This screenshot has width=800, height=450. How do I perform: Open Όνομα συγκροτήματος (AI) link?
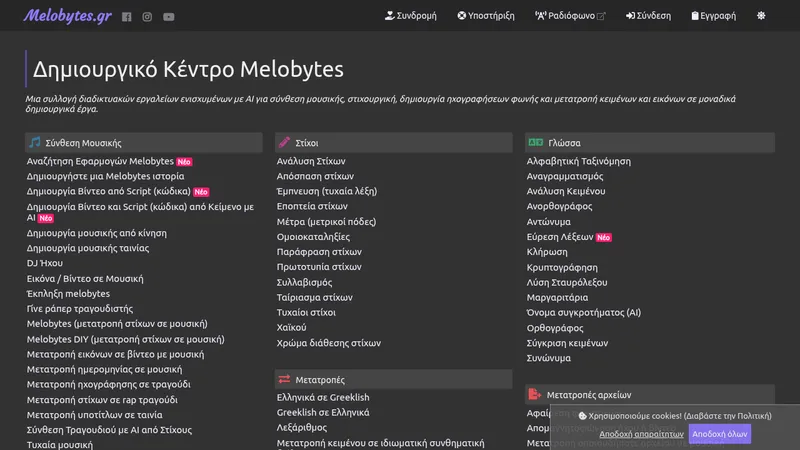584,312
